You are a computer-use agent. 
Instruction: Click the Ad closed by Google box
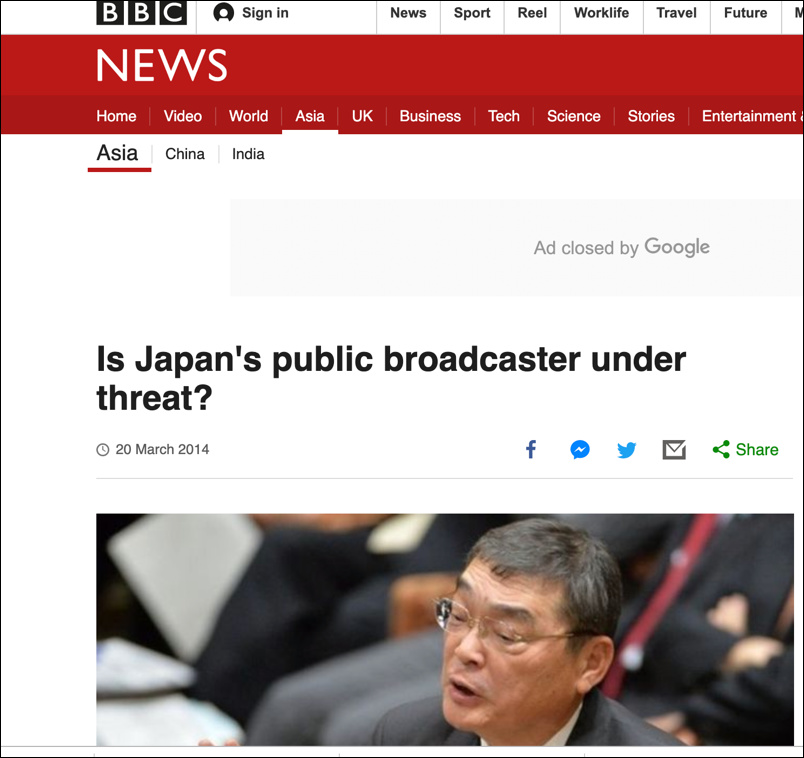click(517, 248)
